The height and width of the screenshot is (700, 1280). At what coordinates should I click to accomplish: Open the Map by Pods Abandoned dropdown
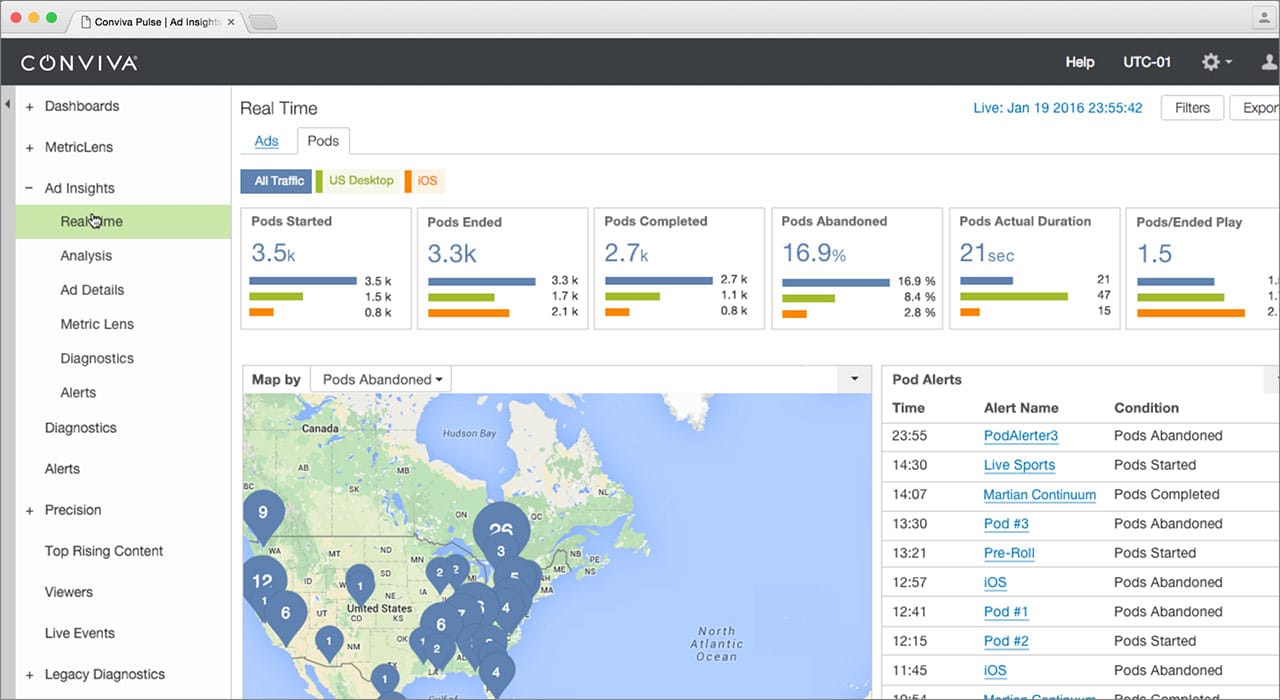[381, 380]
